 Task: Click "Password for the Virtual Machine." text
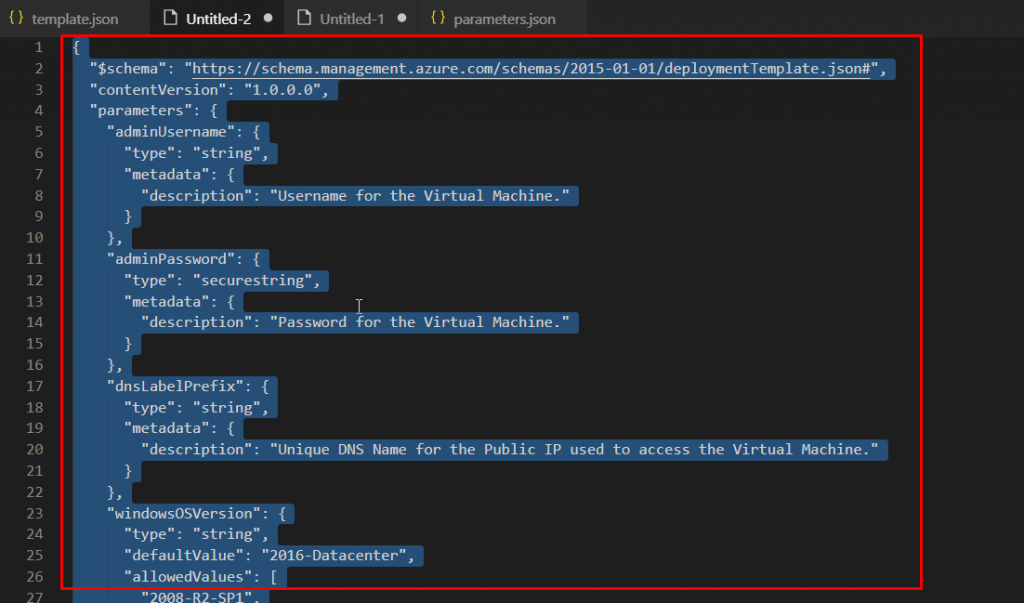[420, 322]
